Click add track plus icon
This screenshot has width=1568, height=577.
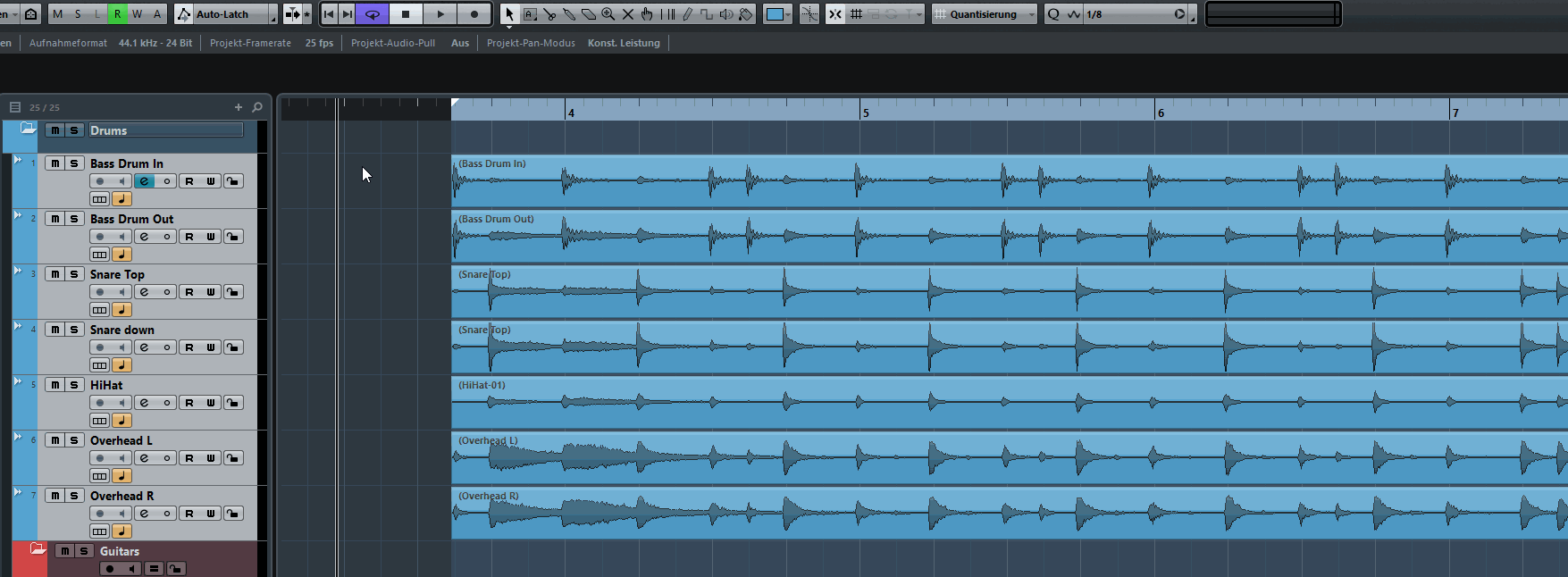[x=239, y=107]
